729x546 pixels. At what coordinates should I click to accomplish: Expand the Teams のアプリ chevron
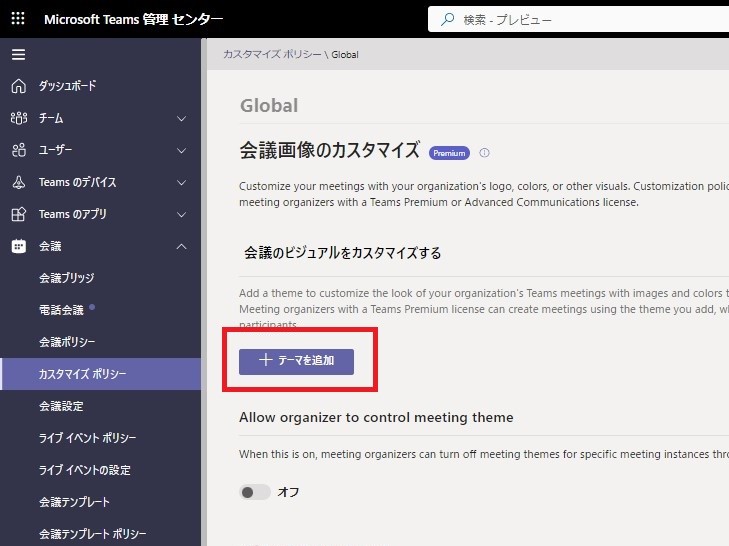[x=182, y=215]
